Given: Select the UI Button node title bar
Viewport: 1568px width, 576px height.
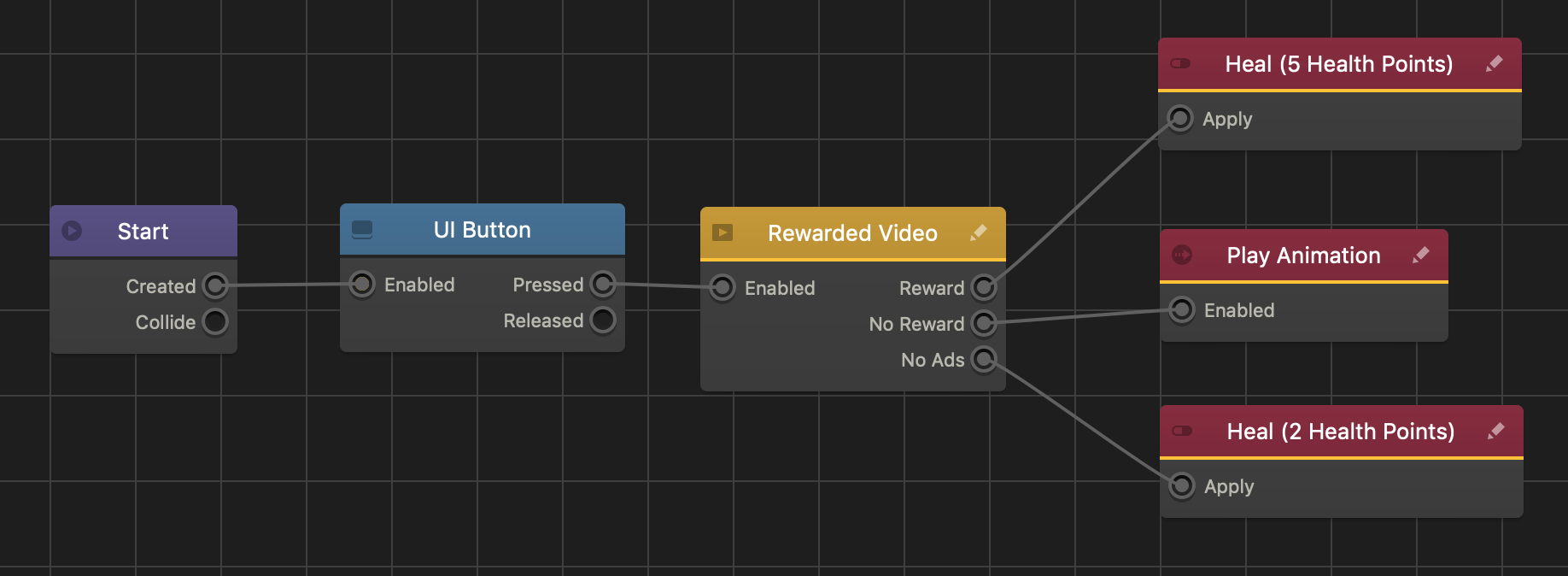Looking at the screenshot, I should (x=482, y=230).
